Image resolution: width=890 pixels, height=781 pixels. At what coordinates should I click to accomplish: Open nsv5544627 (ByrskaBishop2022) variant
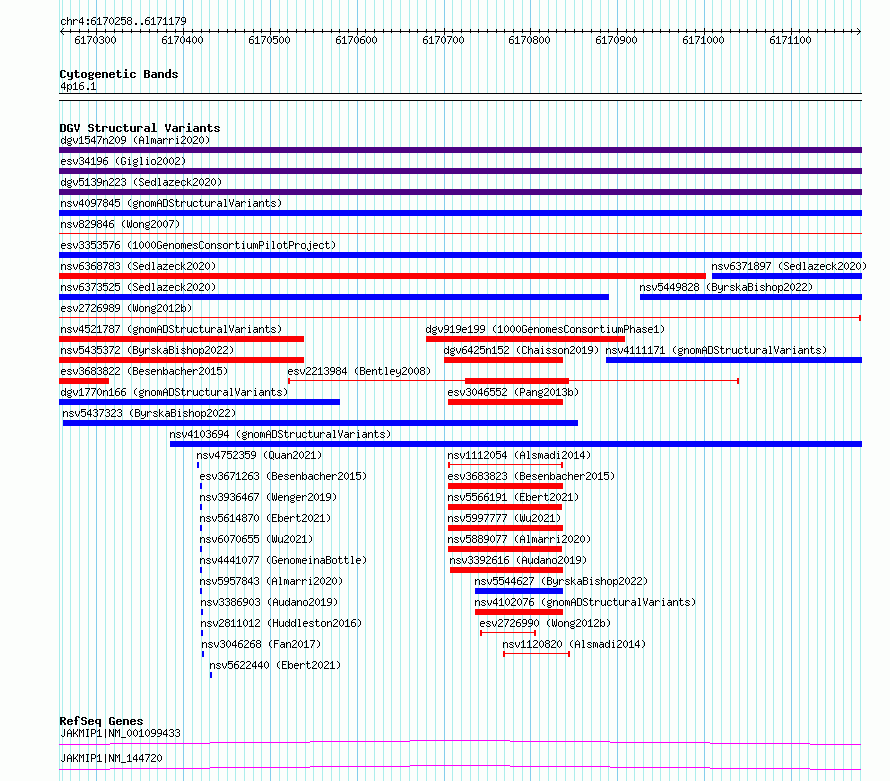point(561,581)
